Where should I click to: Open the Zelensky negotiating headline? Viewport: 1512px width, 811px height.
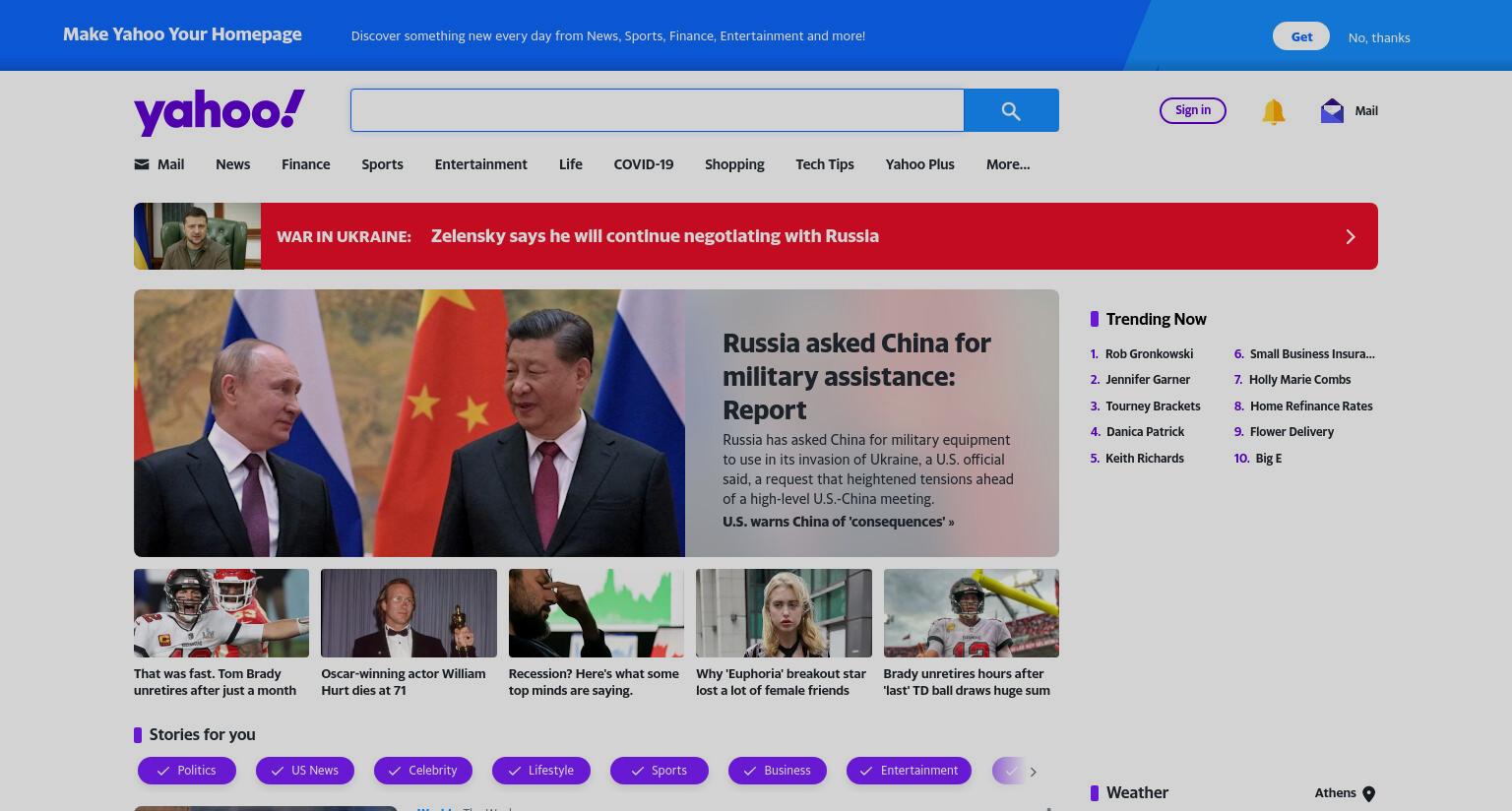coord(655,236)
